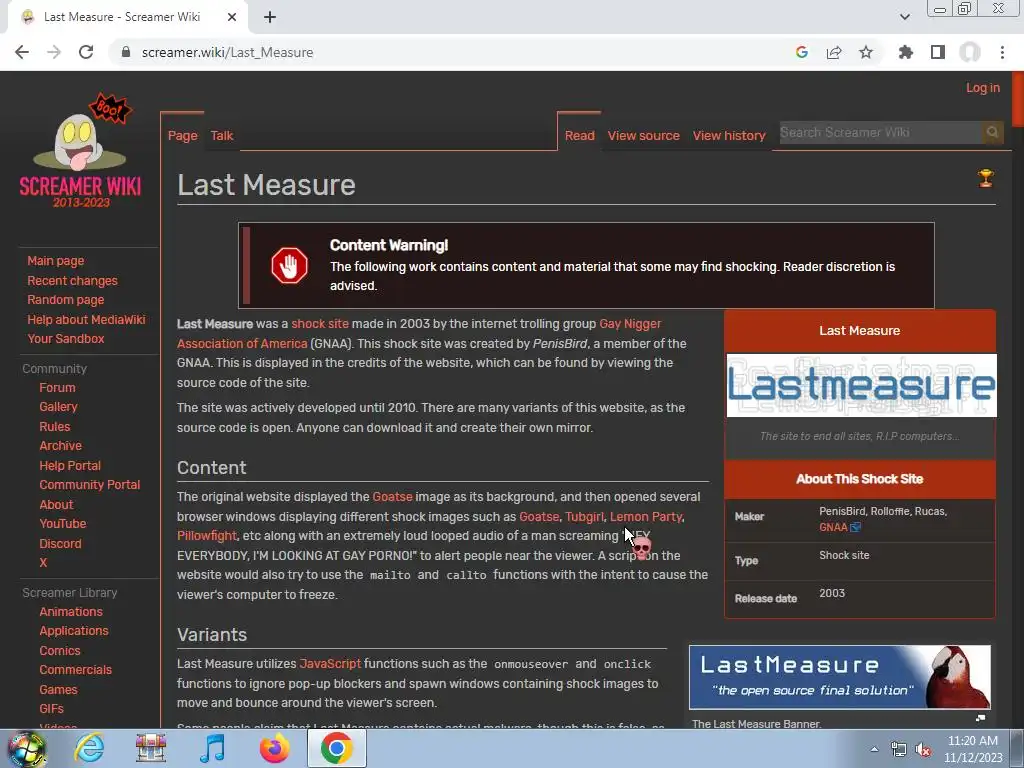Click the muted volume tray icon

923,750
